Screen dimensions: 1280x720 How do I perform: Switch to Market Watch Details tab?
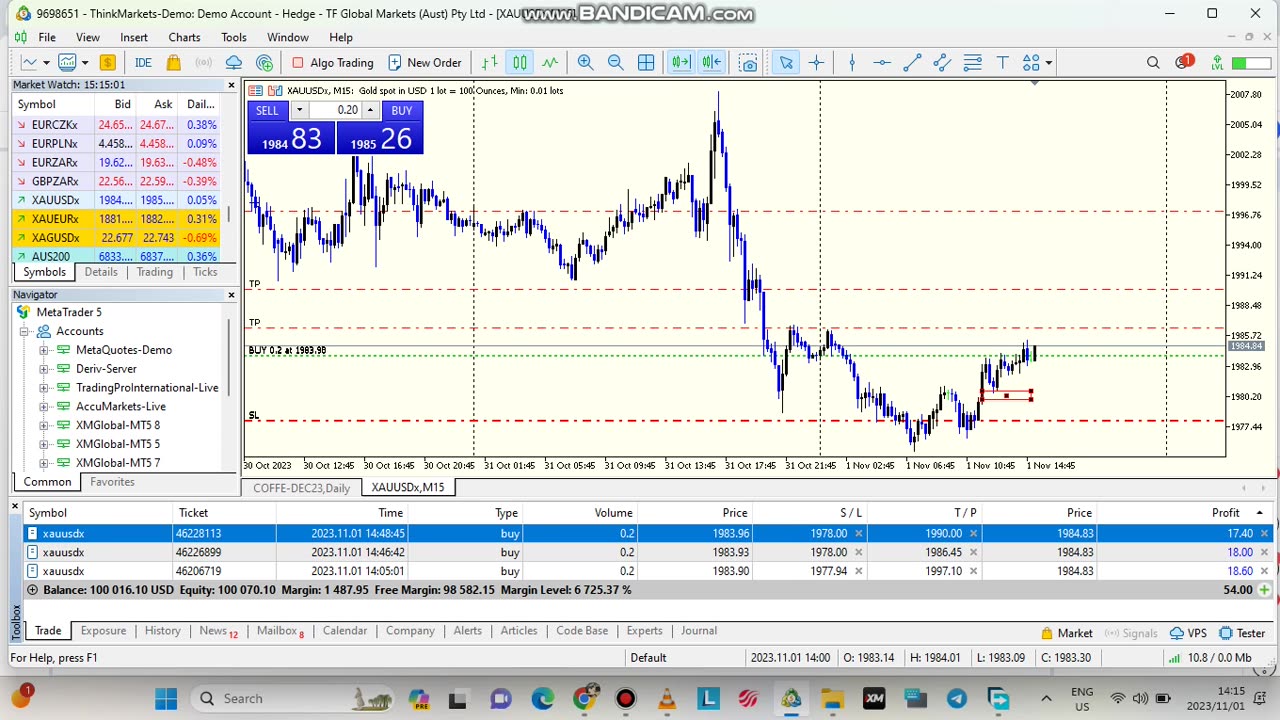101,272
